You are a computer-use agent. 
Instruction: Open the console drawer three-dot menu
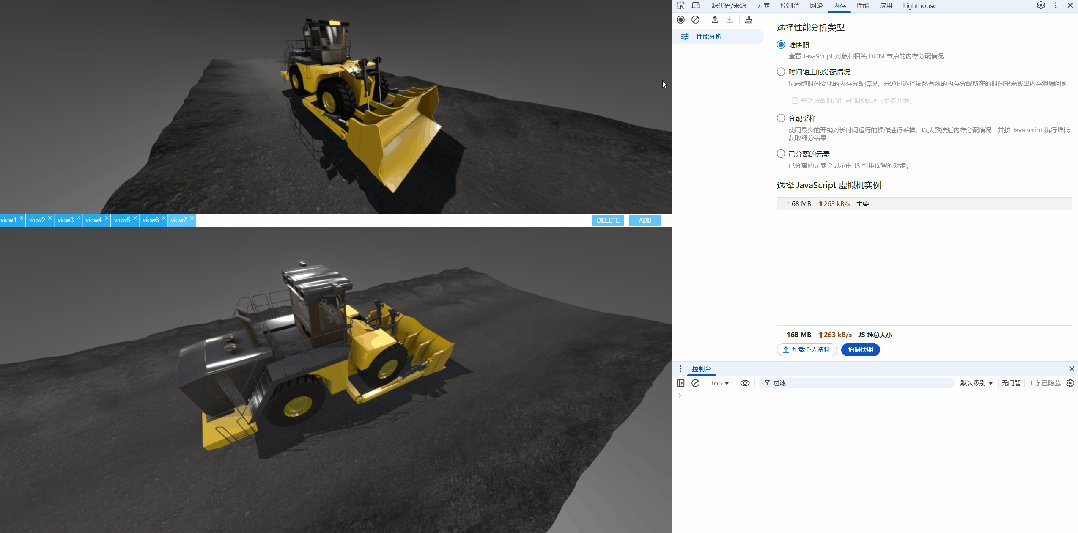point(681,369)
